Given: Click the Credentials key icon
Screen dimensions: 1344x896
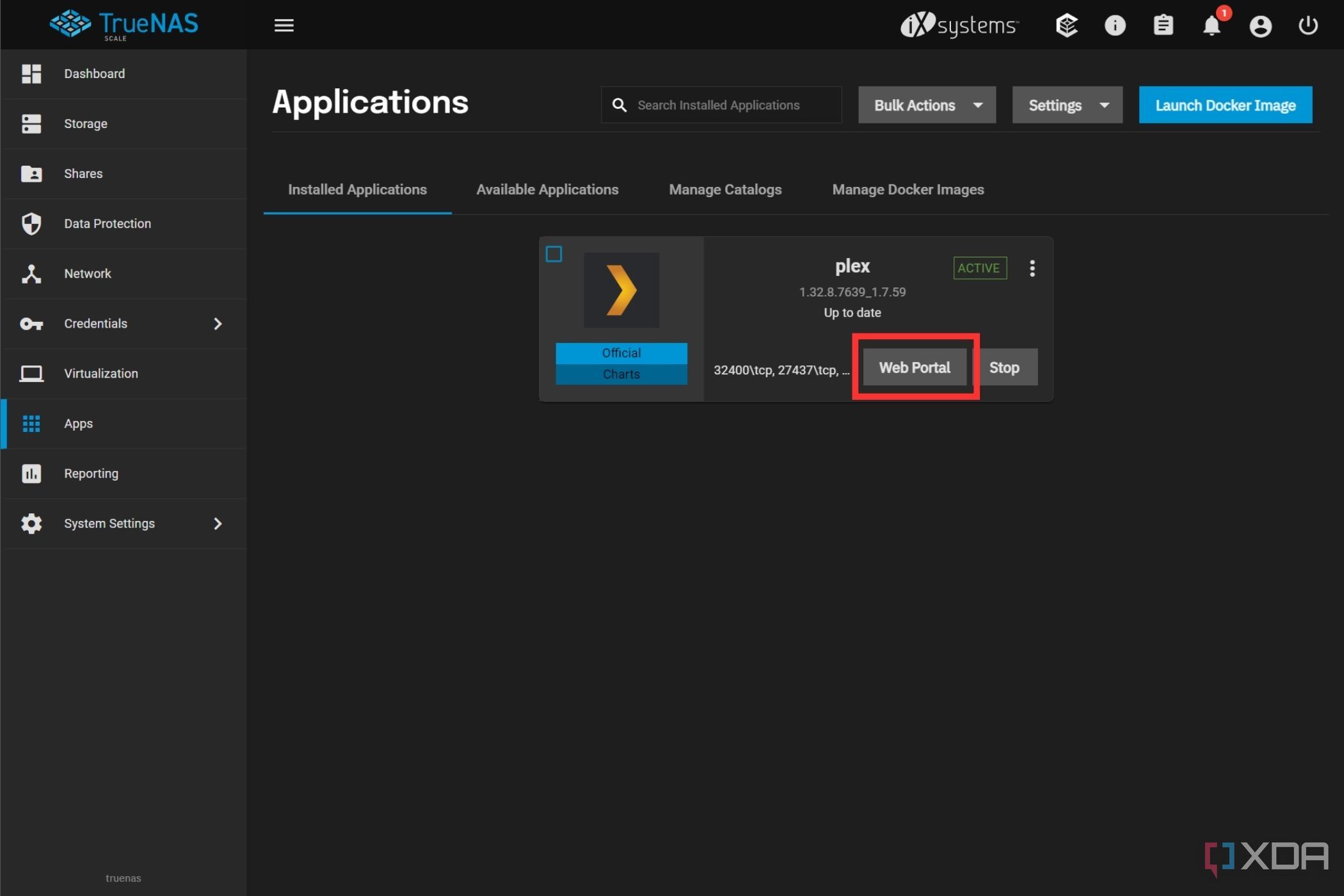Looking at the screenshot, I should click(x=31, y=323).
